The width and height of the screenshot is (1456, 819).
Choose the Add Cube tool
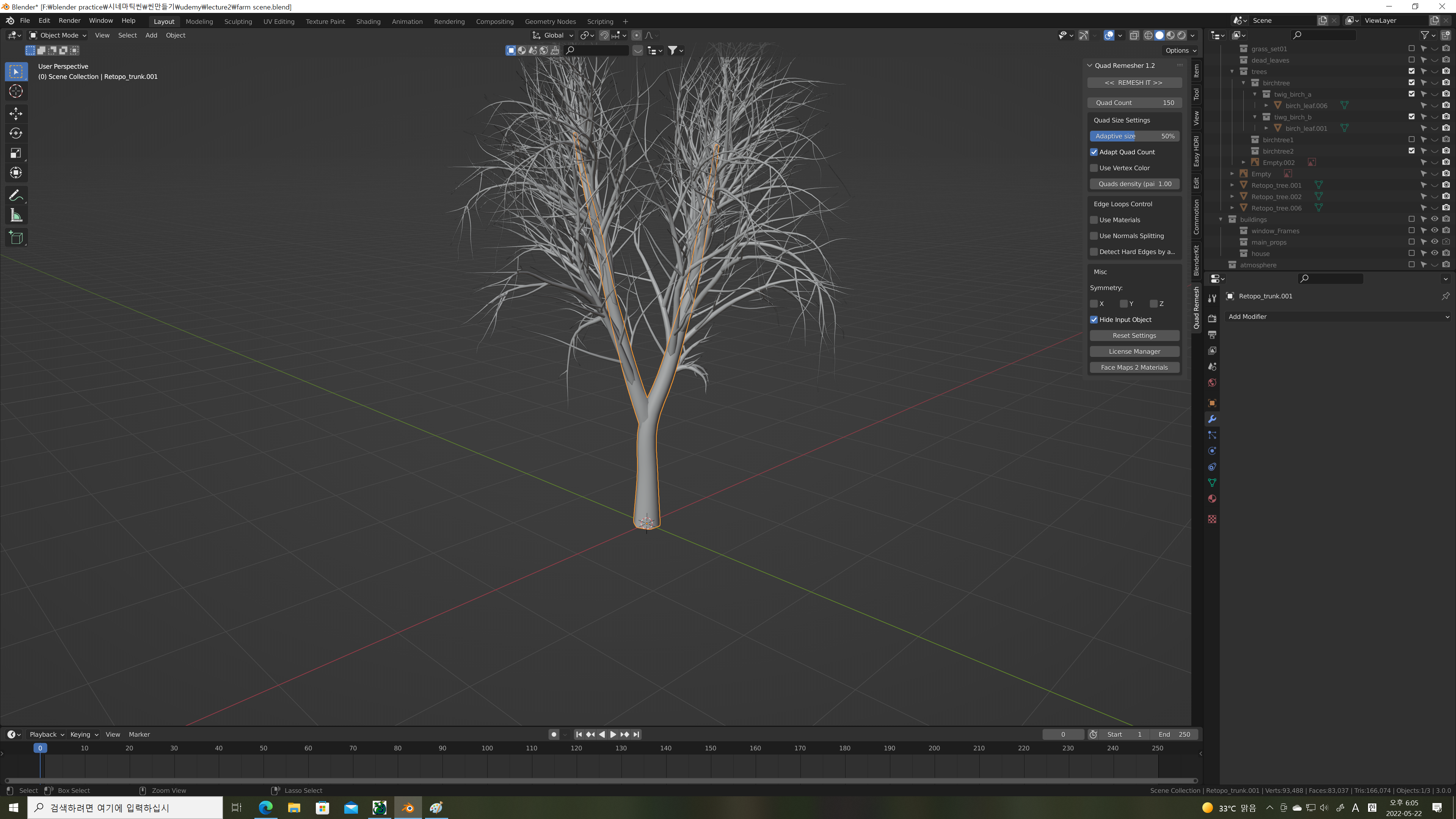pyautogui.click(x=16, y=238)
